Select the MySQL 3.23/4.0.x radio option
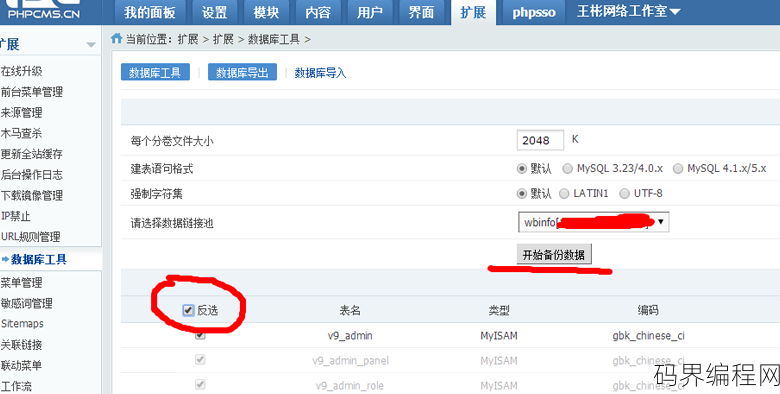 tap(567, 169)
